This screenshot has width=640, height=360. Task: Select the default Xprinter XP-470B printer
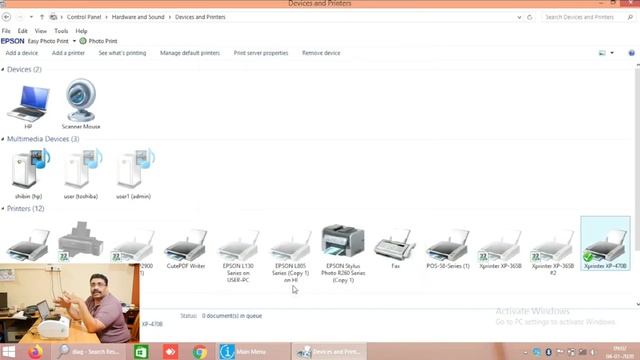point(605,243)
